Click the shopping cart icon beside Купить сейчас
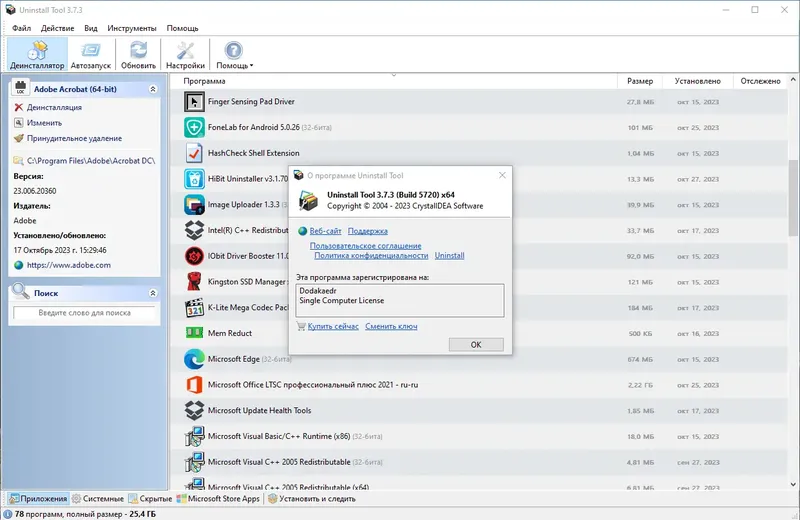 [301, 326]
